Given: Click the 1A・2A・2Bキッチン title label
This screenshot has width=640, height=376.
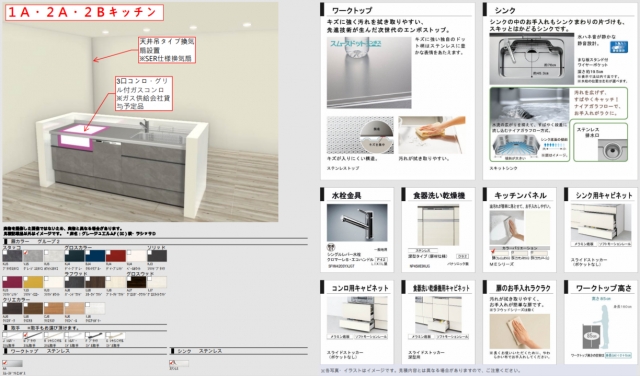Looking at the screenshot, I should click(x=84, y=12).
